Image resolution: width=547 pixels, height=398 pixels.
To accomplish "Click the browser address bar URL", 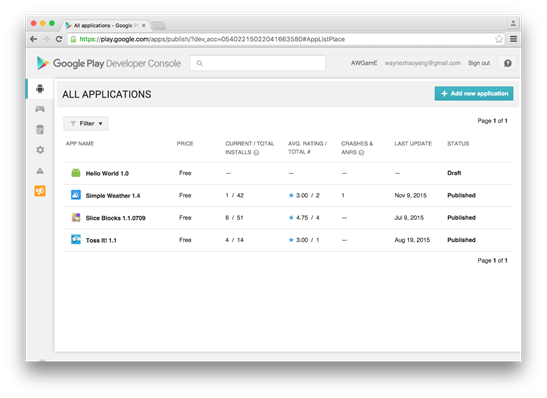I will (x=212, y=39).
